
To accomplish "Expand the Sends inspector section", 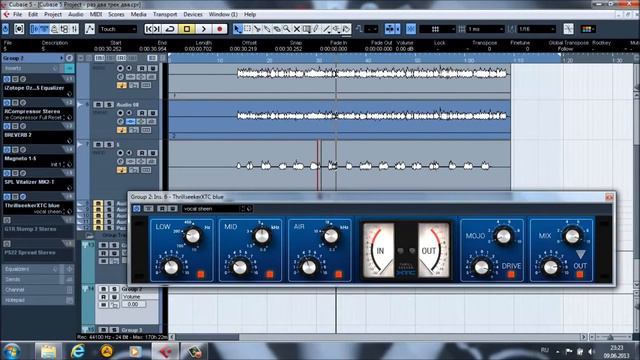I will 38,280.
